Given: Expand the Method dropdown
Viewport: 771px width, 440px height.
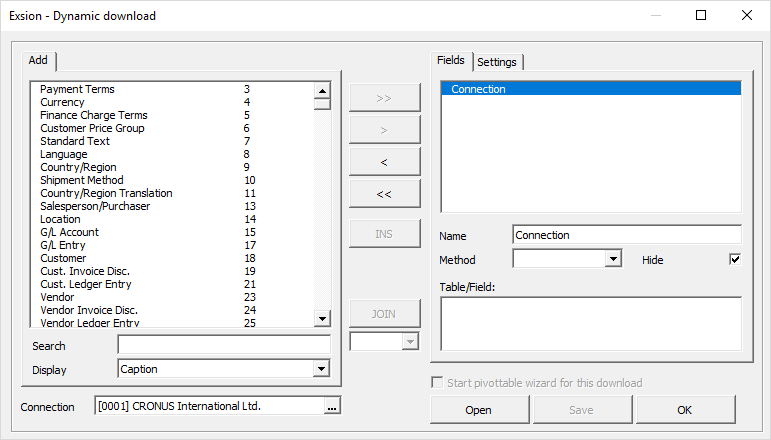Looking at the screenshot, I should tap(613, 259).
